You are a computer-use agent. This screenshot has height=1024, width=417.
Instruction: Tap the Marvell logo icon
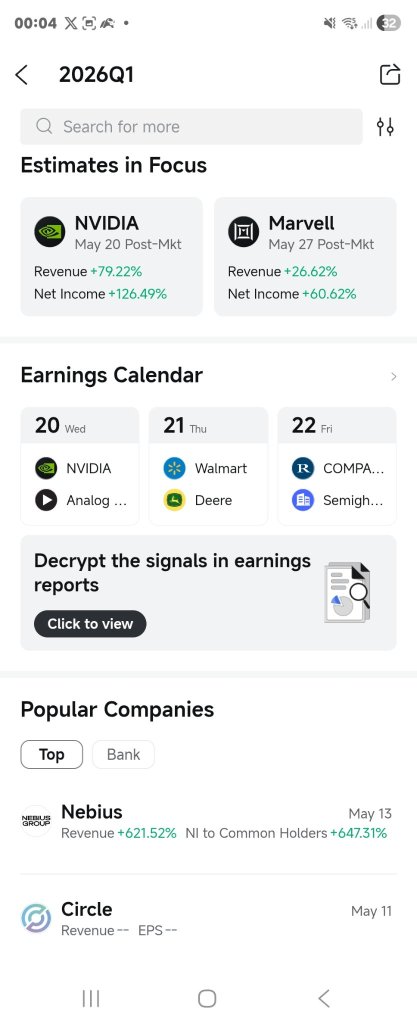coord(243,232)
